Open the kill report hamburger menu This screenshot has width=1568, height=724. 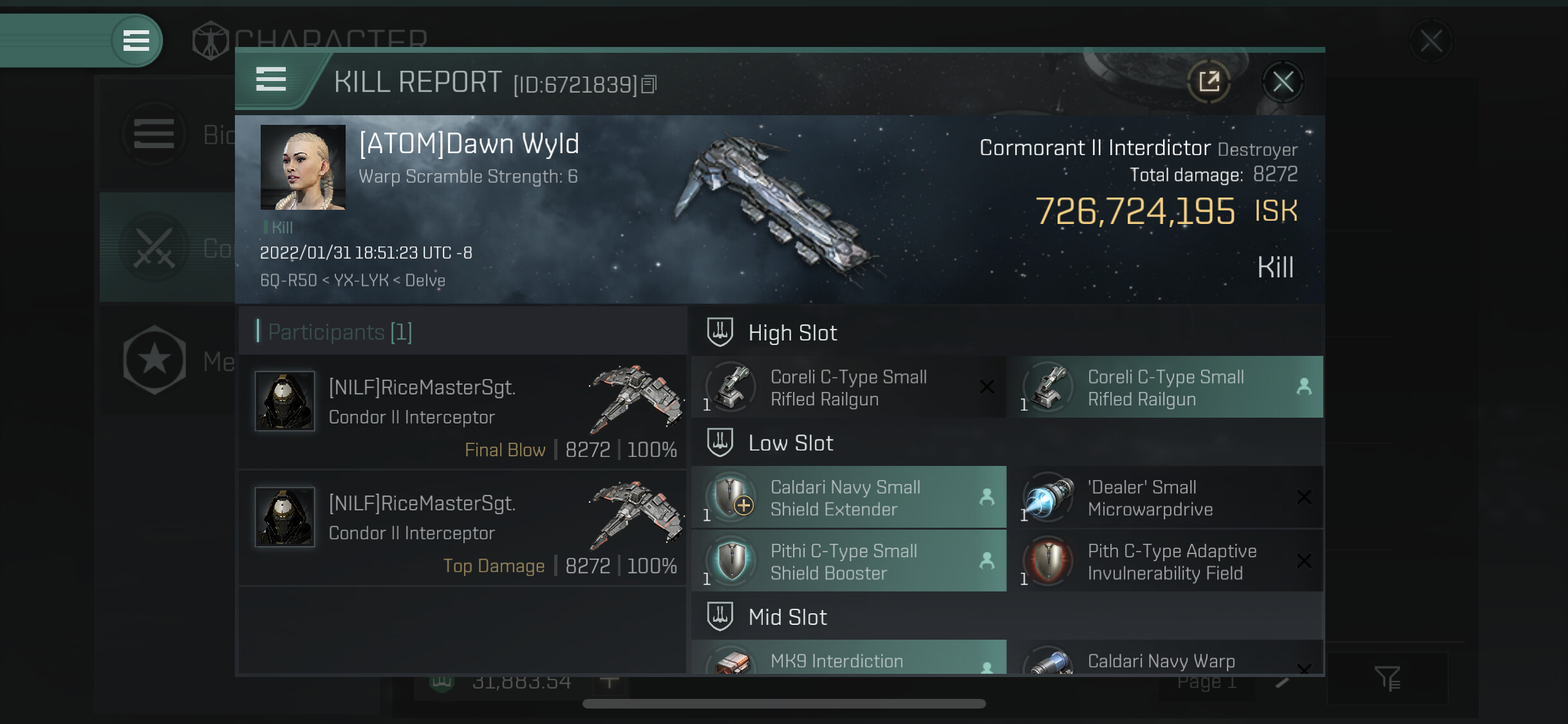[271, 80]
